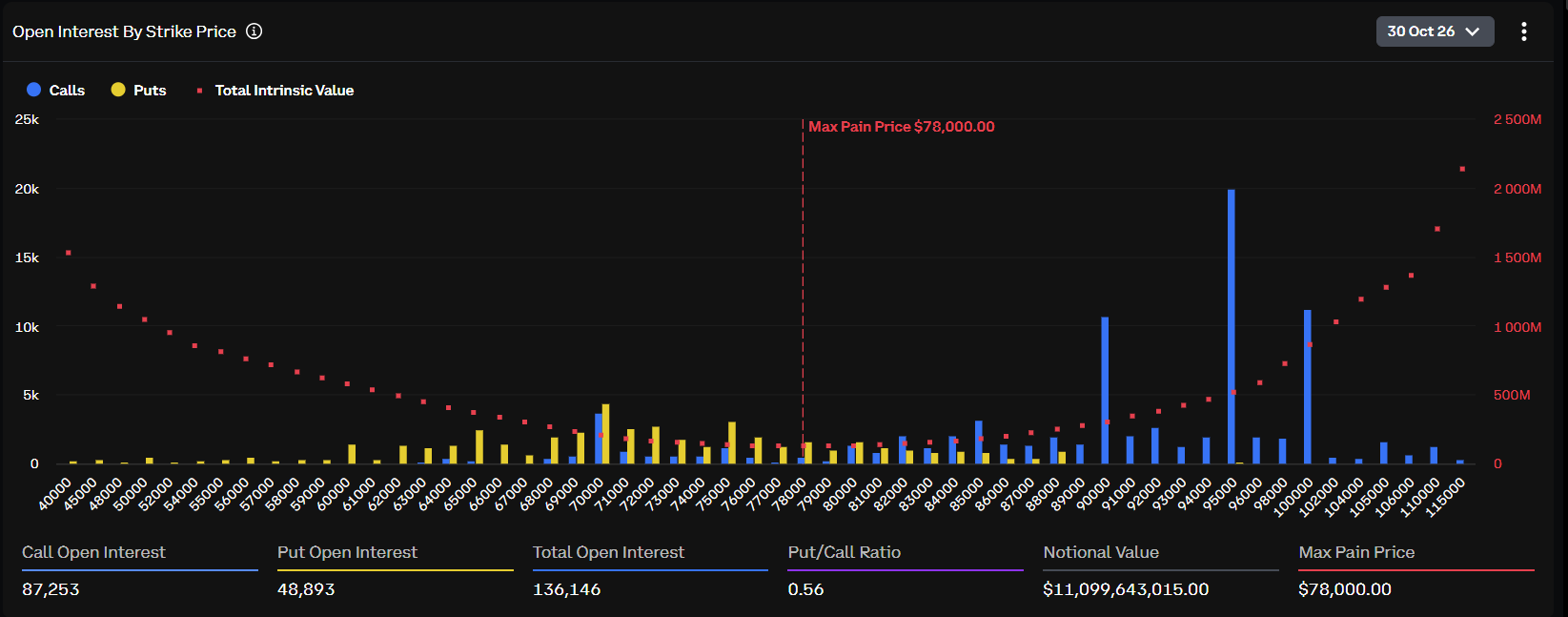The image size is (1568, 617).
Task: Click the 115000 strike axis label
Action: [x=1445, y=498]
